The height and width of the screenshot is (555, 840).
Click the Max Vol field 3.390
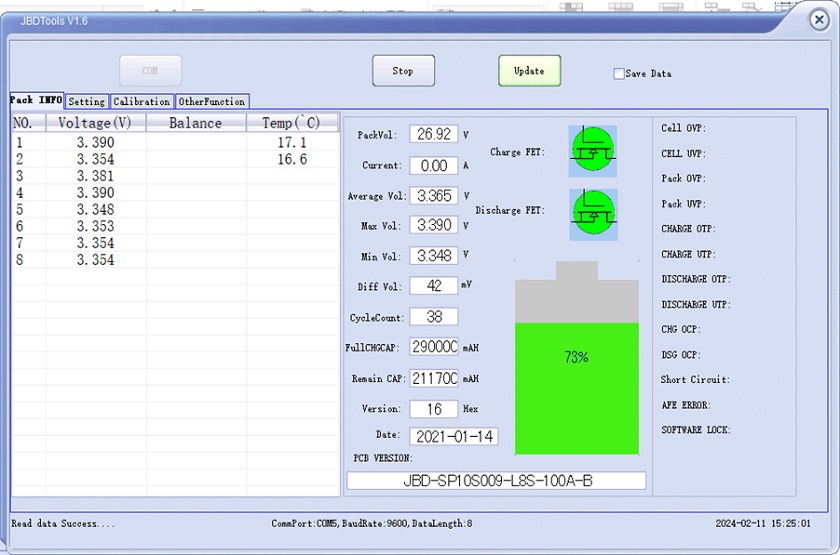click(434, 225)
